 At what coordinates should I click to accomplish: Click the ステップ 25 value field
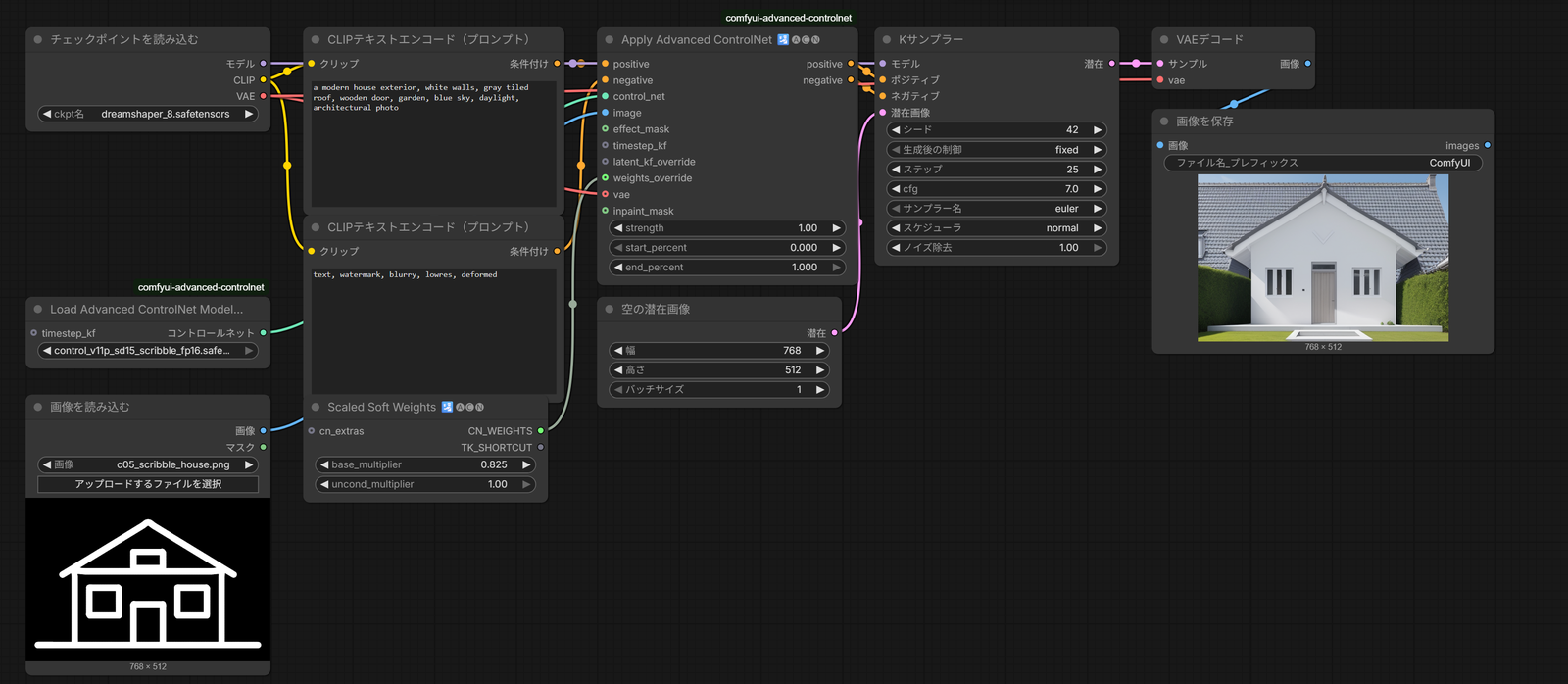tap(997, 170)
